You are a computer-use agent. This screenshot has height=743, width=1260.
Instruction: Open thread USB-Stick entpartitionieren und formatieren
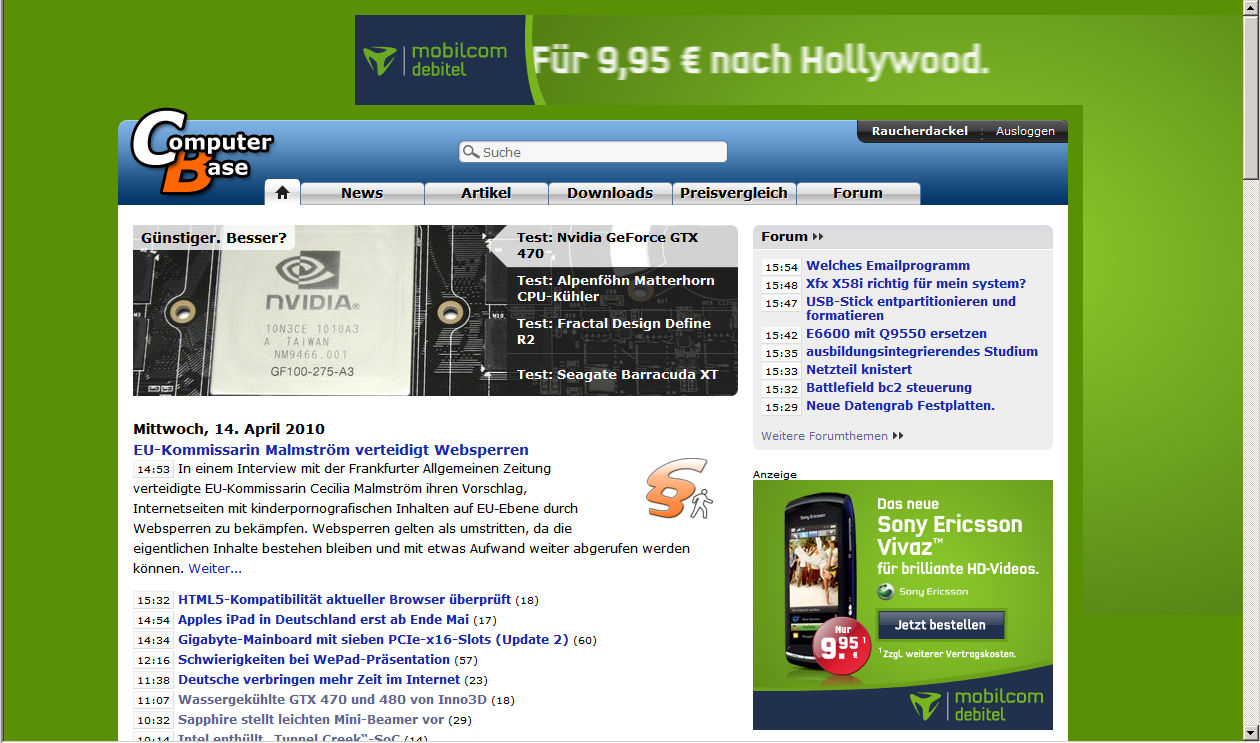pos(911,308)
